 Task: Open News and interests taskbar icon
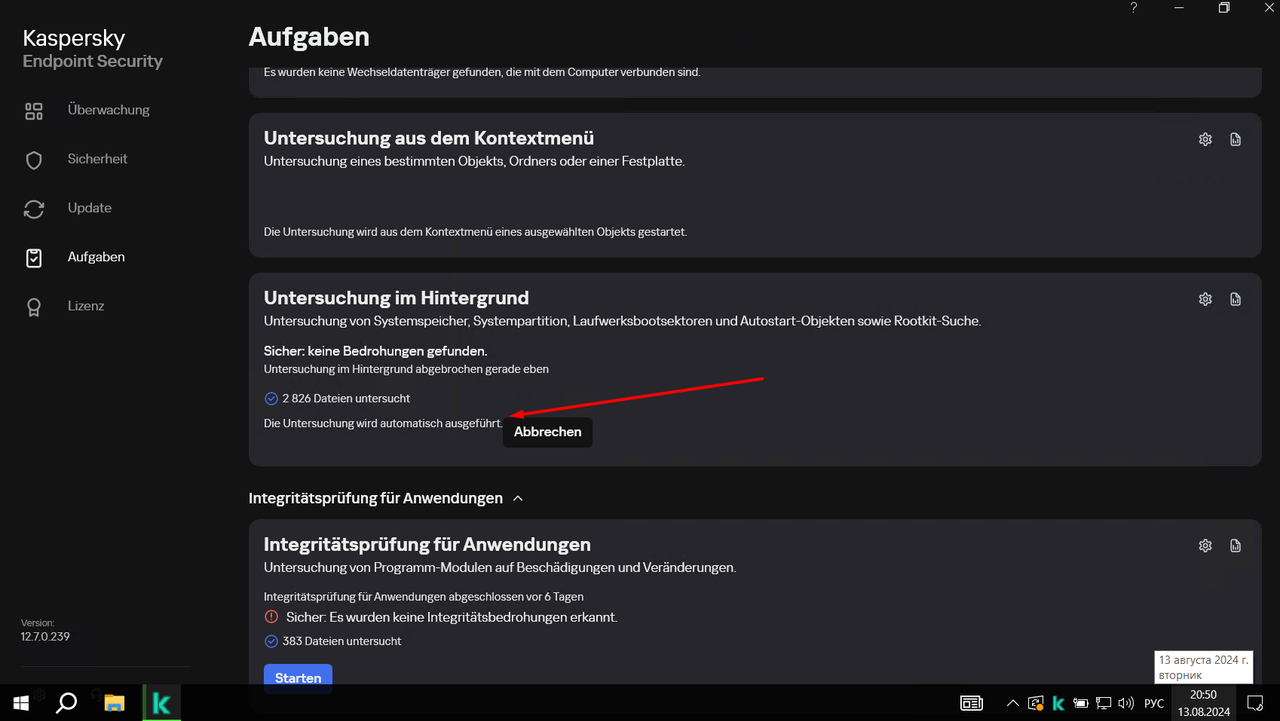tap(971, 703)
